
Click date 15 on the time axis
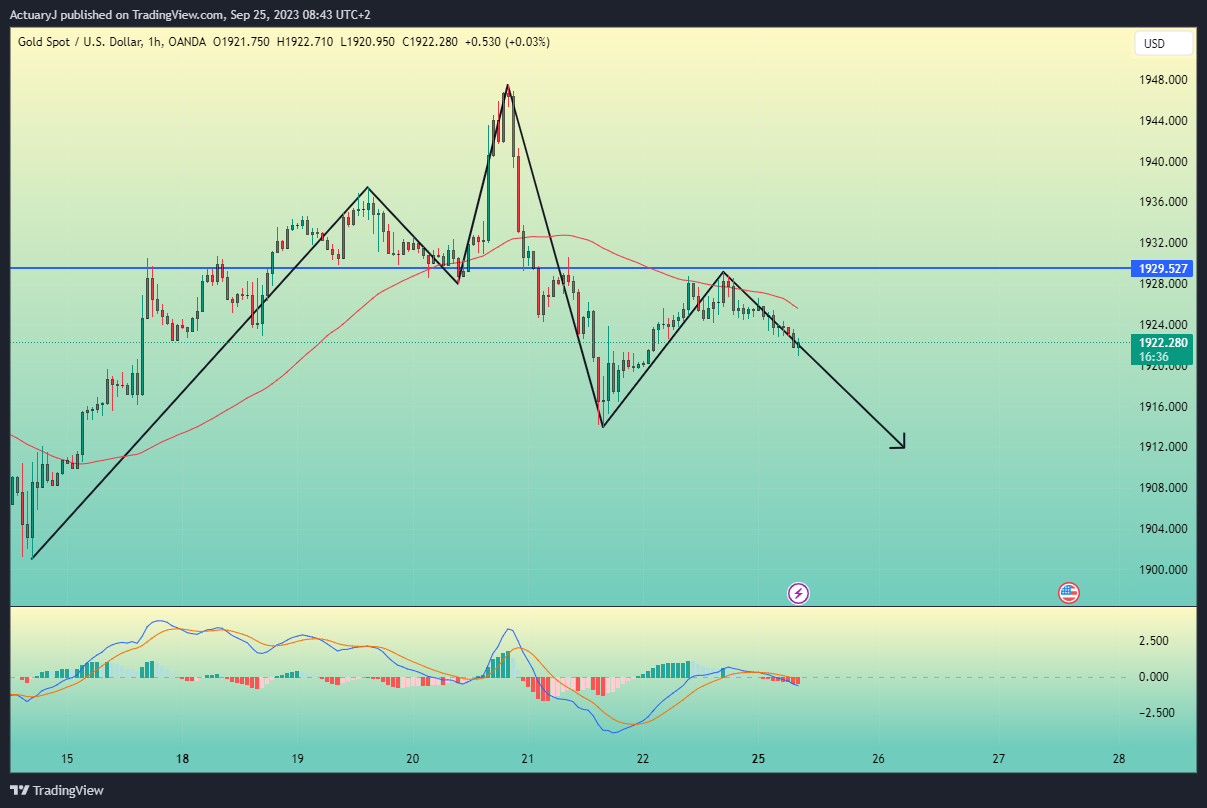click(x=67, y=759)
